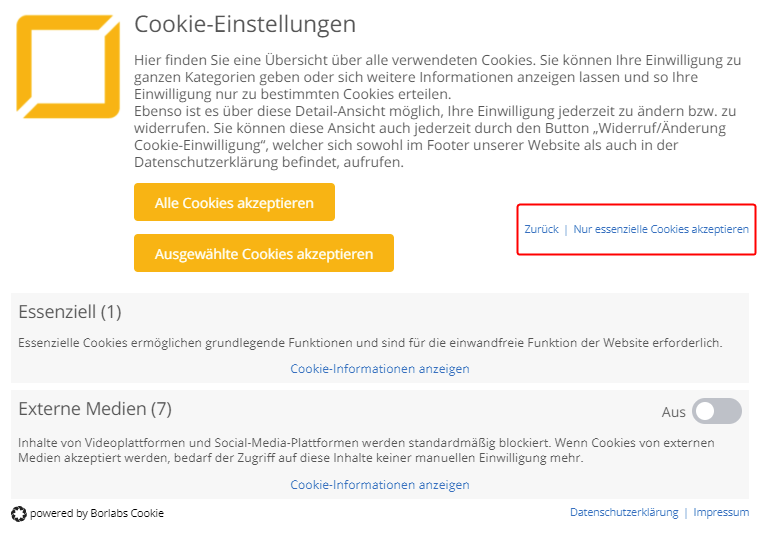Click the 'Externe Medien (7)' section heading

point(95,408)
